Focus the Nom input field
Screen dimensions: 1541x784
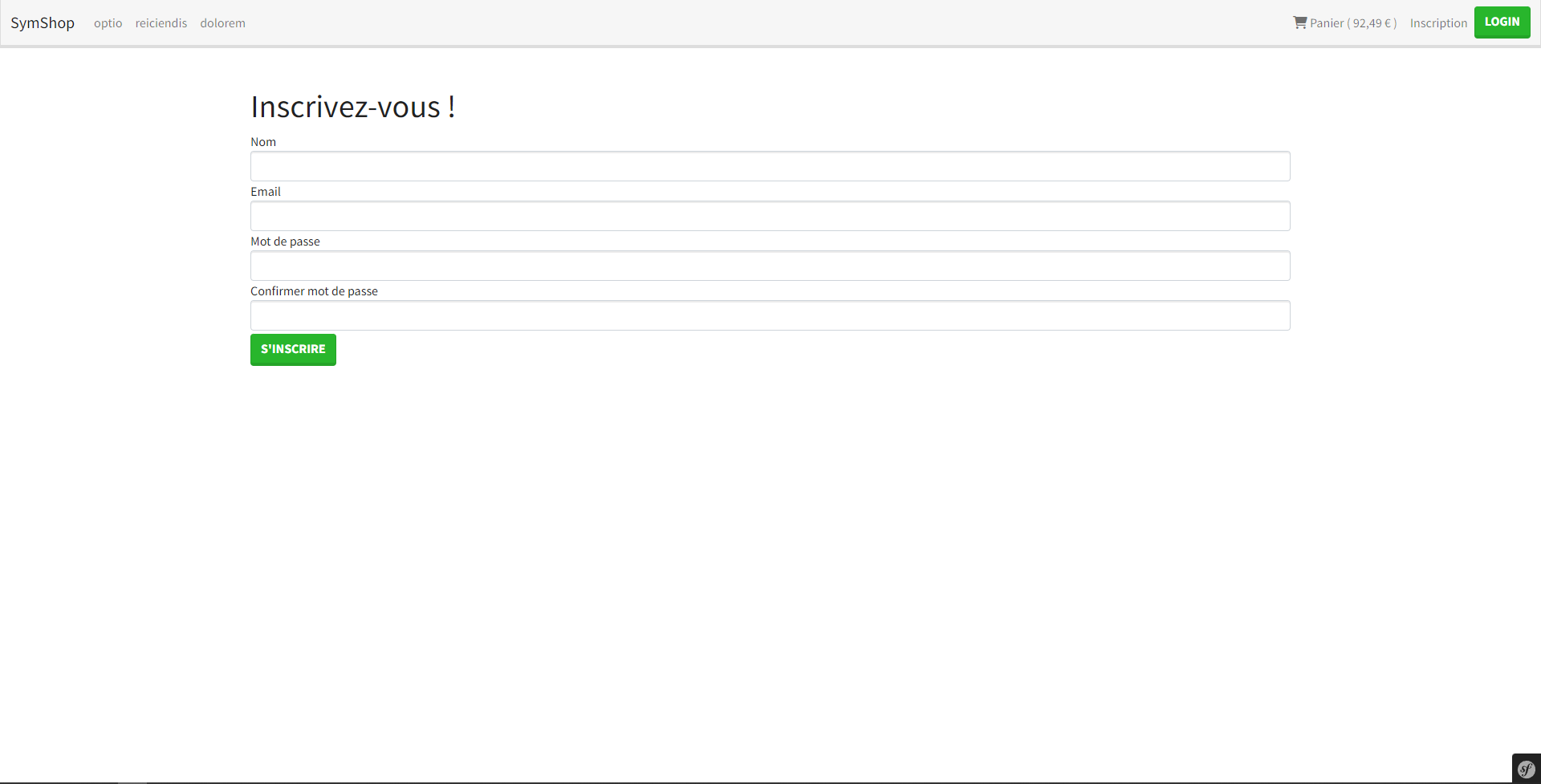pyautogui.click(x=770, y=166)
